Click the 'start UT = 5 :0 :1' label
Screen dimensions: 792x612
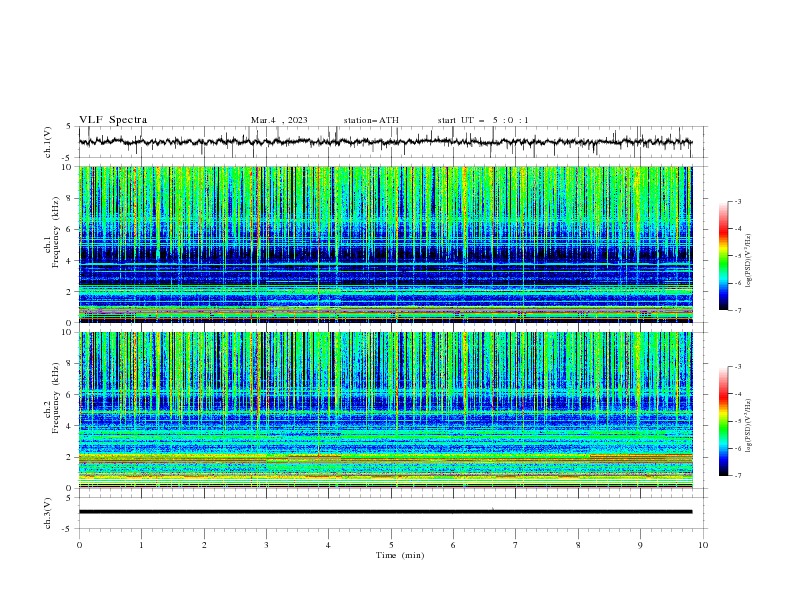483,120
